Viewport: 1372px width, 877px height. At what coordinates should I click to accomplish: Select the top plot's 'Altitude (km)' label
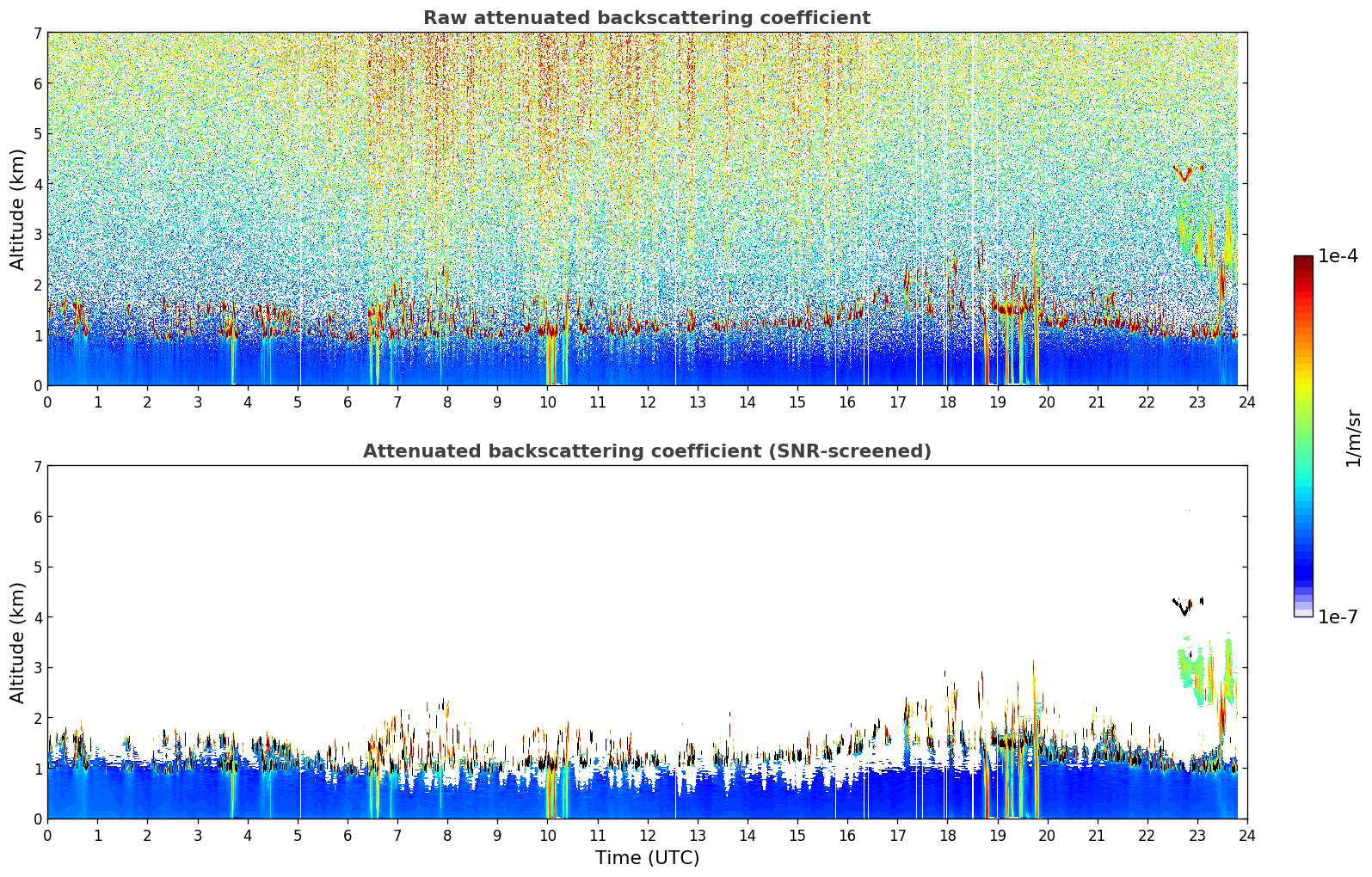pos(17,209)
